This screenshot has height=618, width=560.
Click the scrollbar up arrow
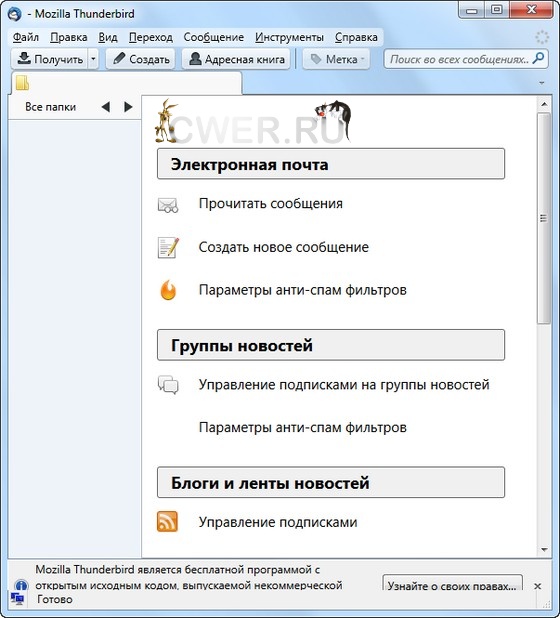click(x=544, y=104)
